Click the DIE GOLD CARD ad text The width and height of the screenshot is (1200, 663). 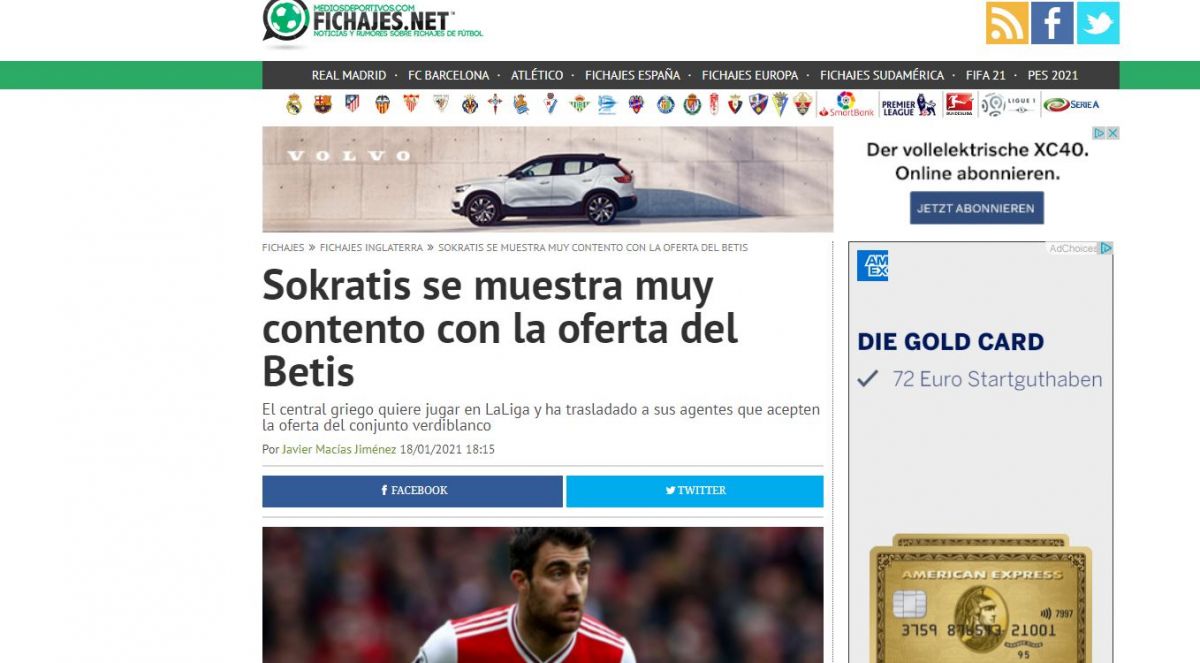[x=950, y=342]
